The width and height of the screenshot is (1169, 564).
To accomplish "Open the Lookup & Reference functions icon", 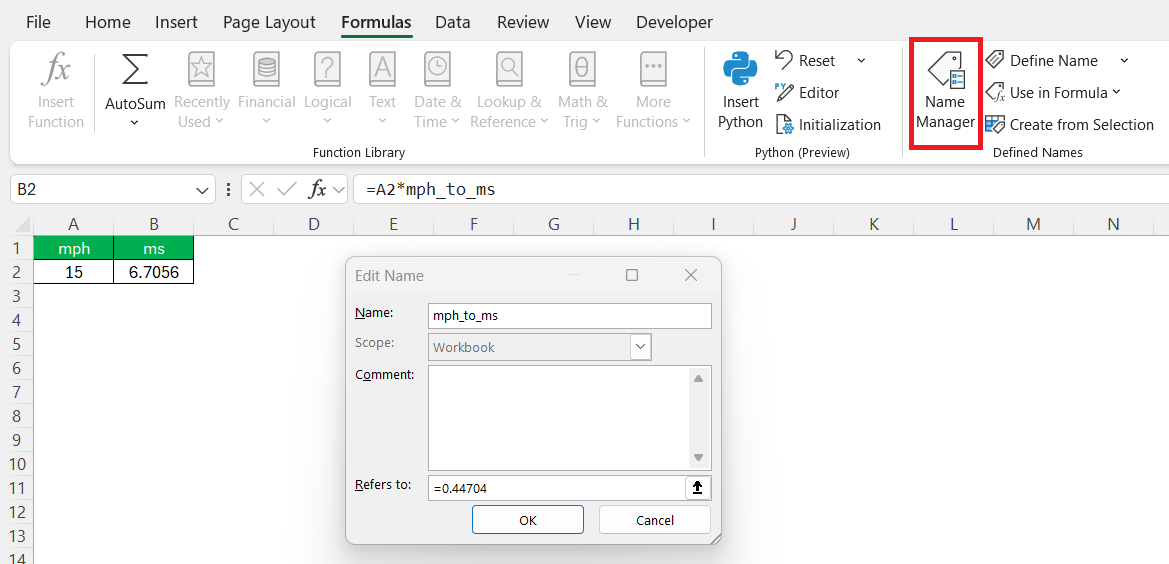I will click(509, 70).
